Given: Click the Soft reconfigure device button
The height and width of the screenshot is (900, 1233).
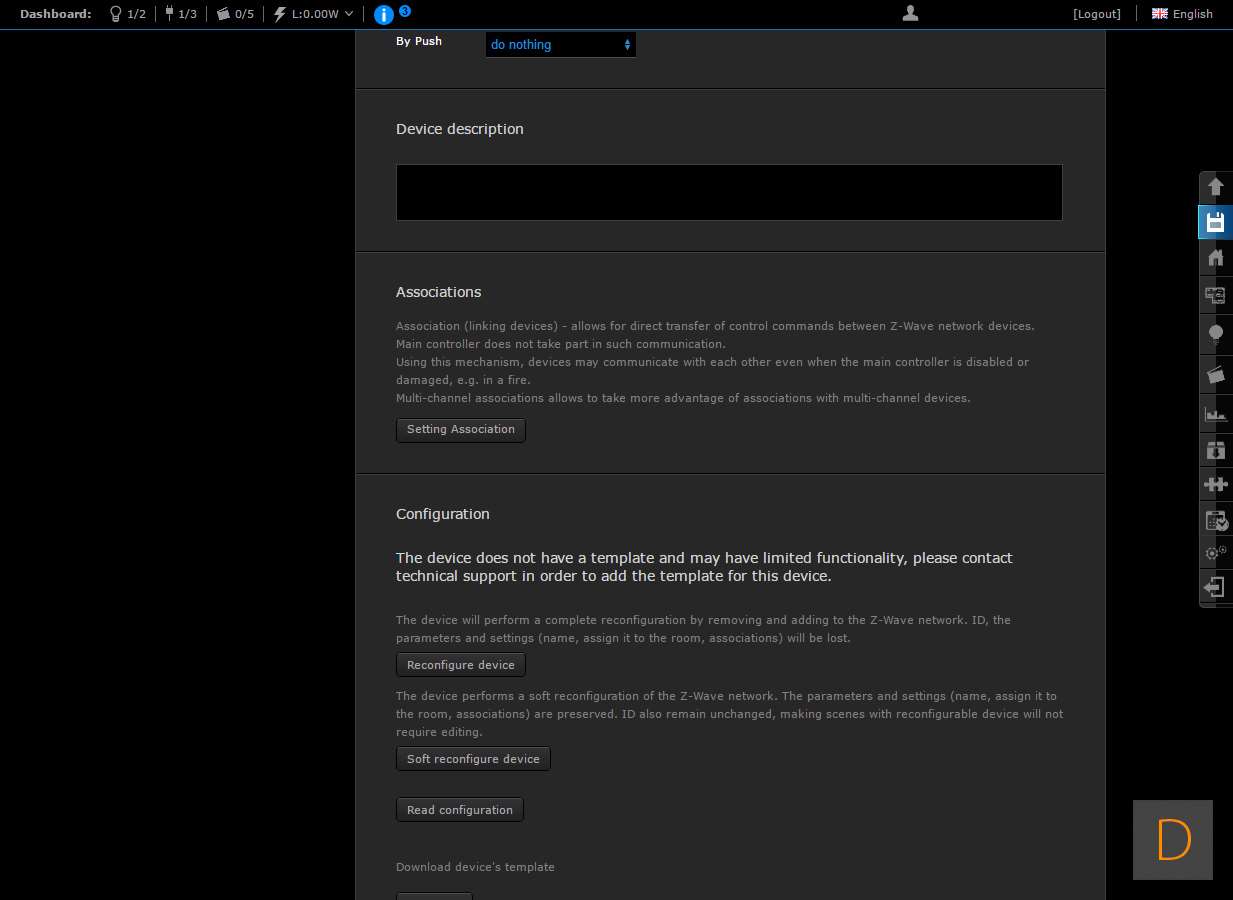Looking at the screenshot, I should coord(473,759).
